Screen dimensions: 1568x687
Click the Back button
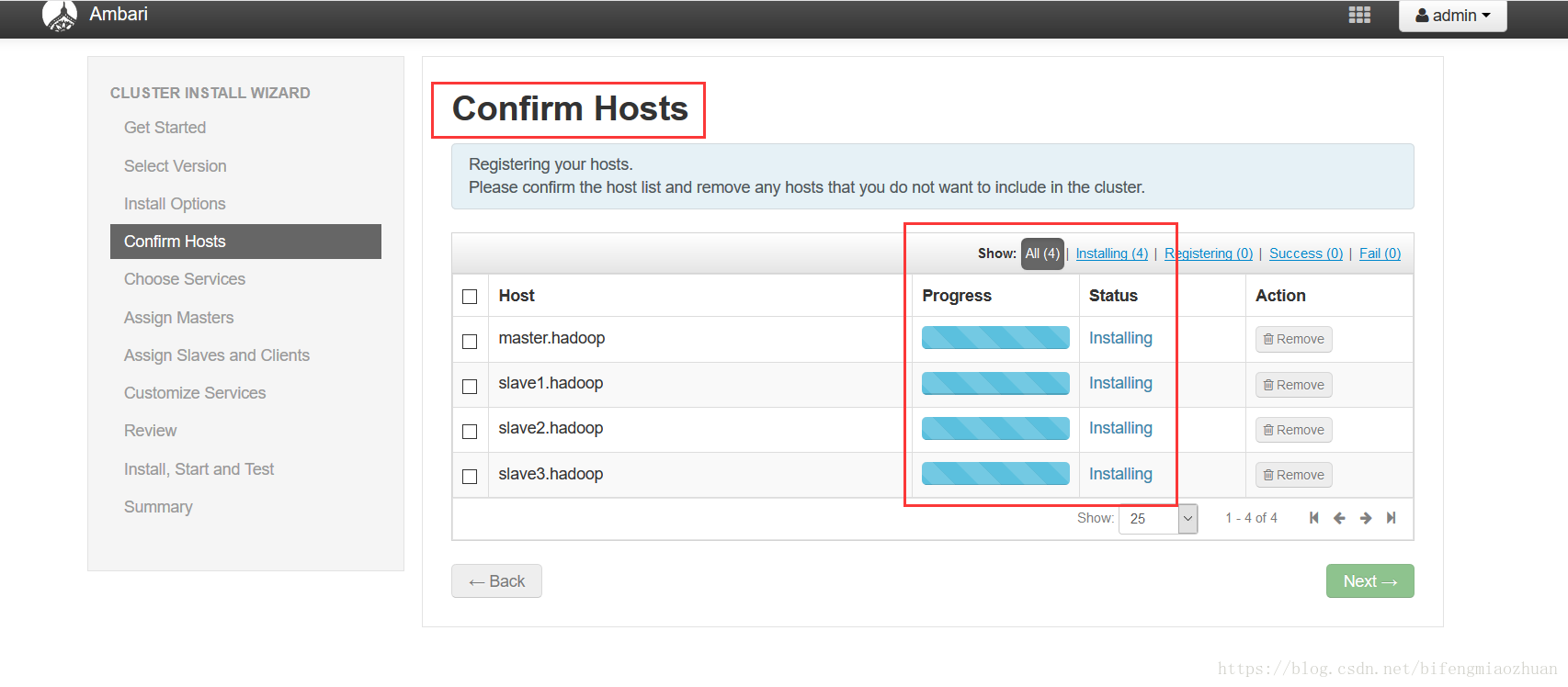pos(496,581)
